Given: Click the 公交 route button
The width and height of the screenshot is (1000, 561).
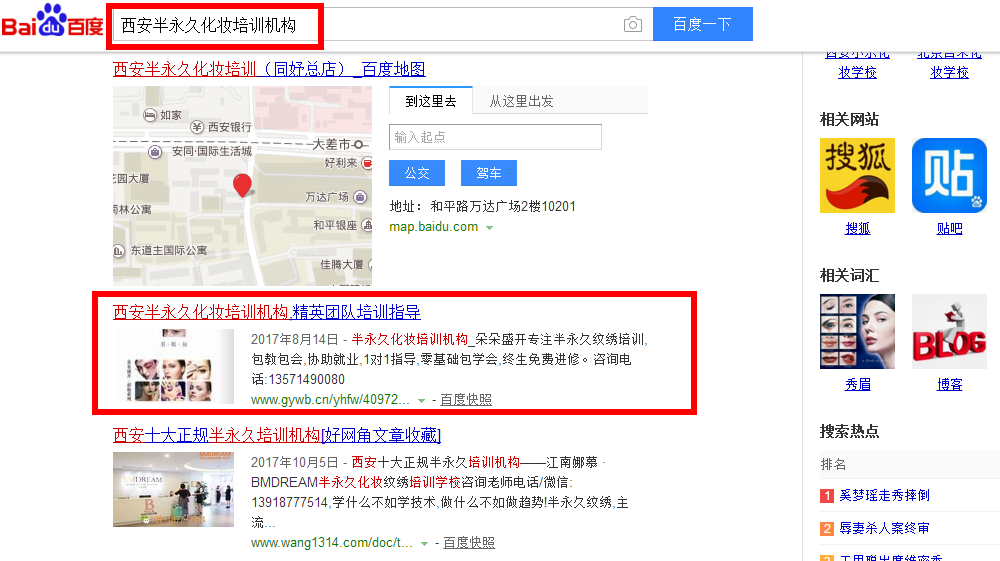Looking at the screenshot, I should coord(416,173).
